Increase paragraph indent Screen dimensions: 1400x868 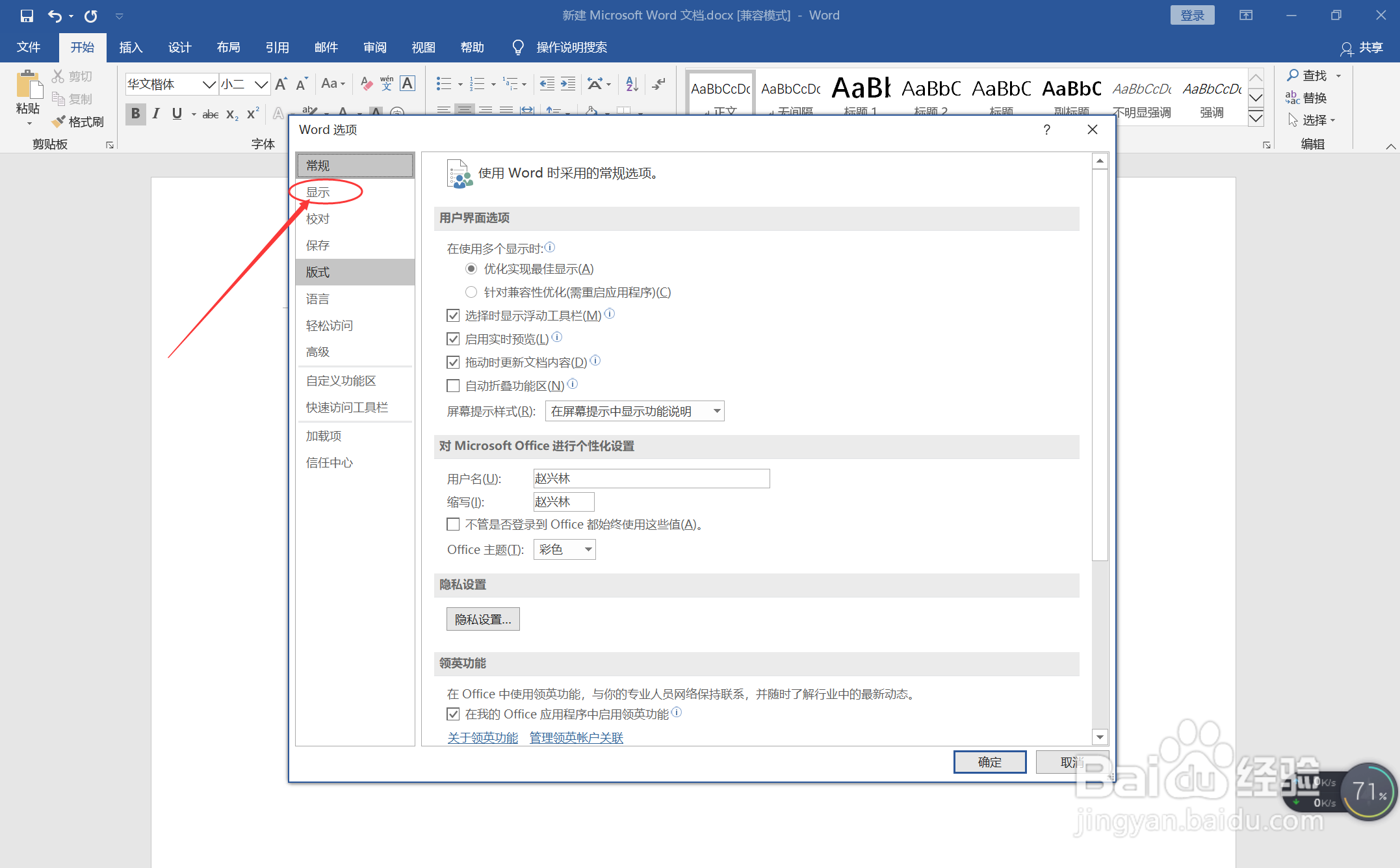coord(568,84)
